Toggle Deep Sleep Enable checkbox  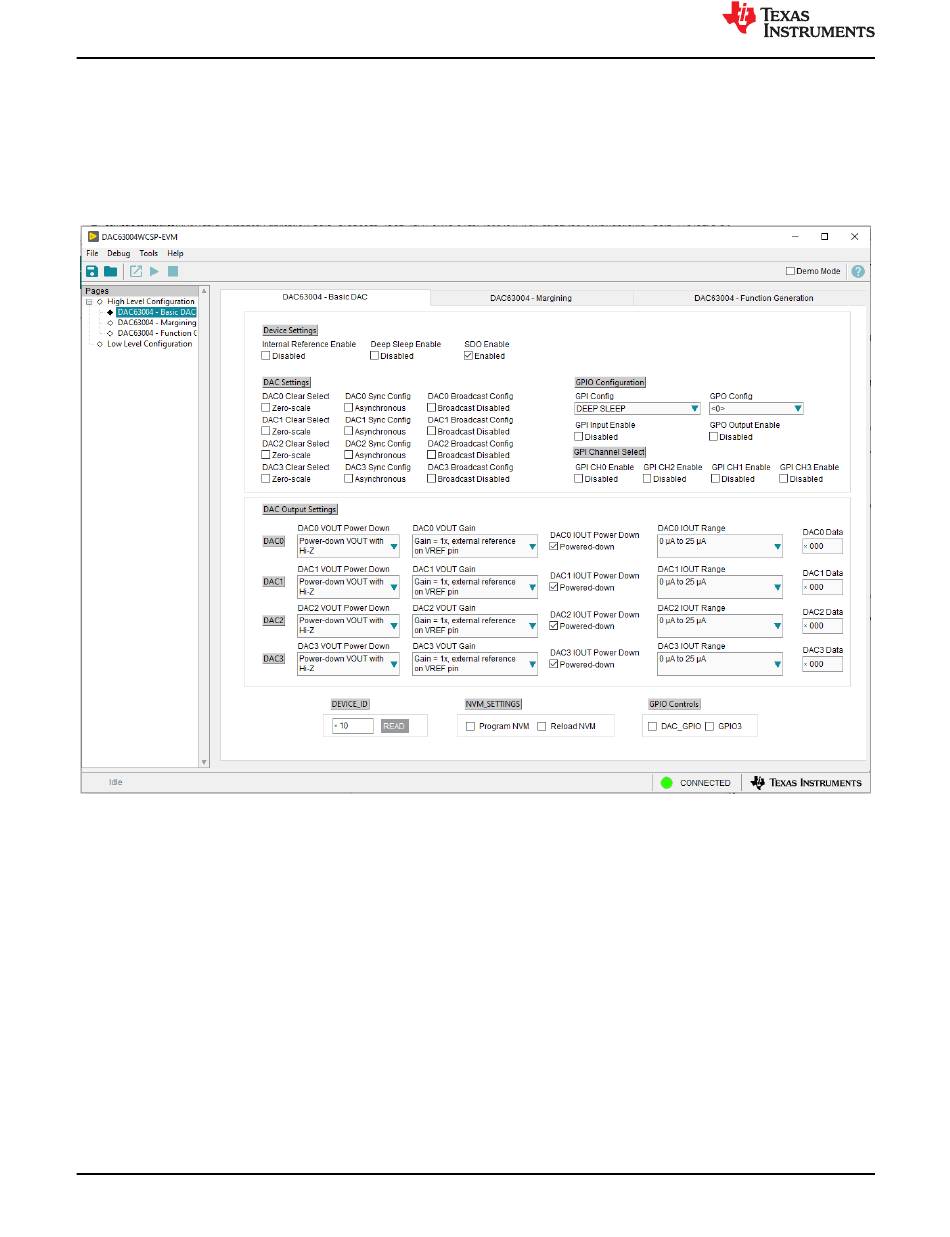point(375,355)
